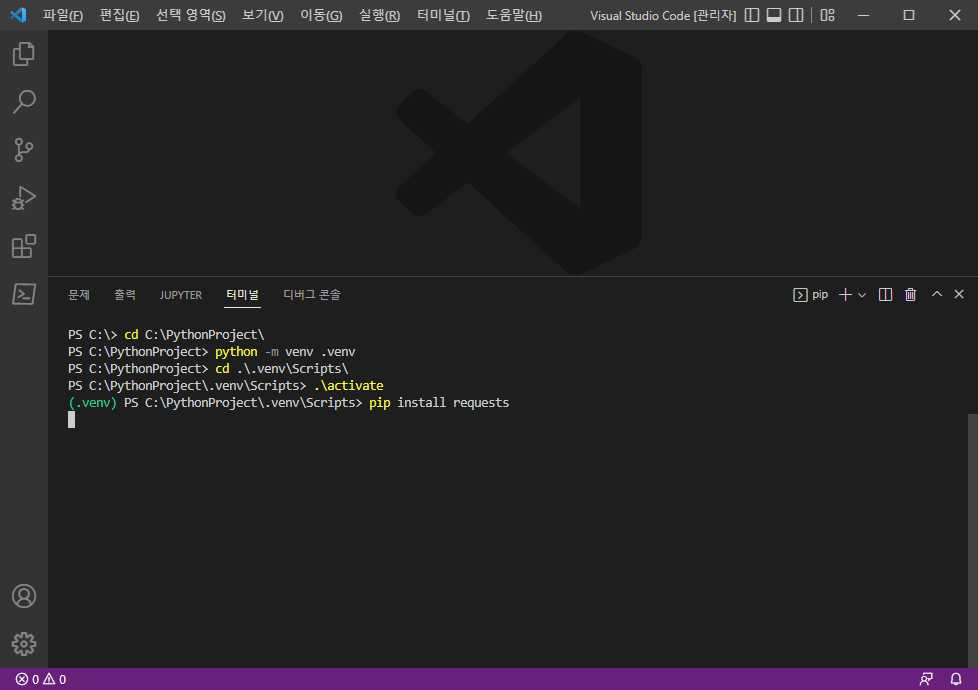The height and width of the screenshot is (690, 978).
Task: Click the 'pip install requests' command line
Action: (x=439, y=402)
